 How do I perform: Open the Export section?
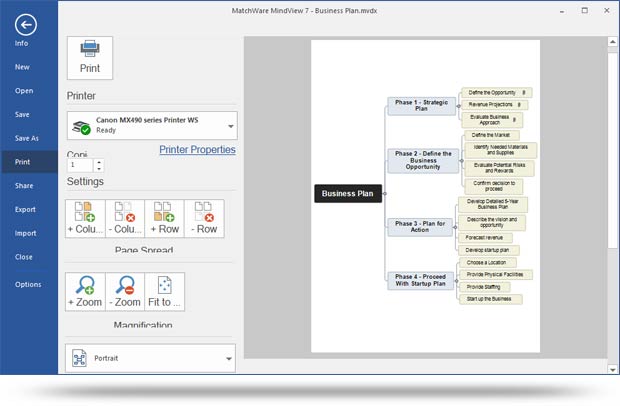coord(25,210)
